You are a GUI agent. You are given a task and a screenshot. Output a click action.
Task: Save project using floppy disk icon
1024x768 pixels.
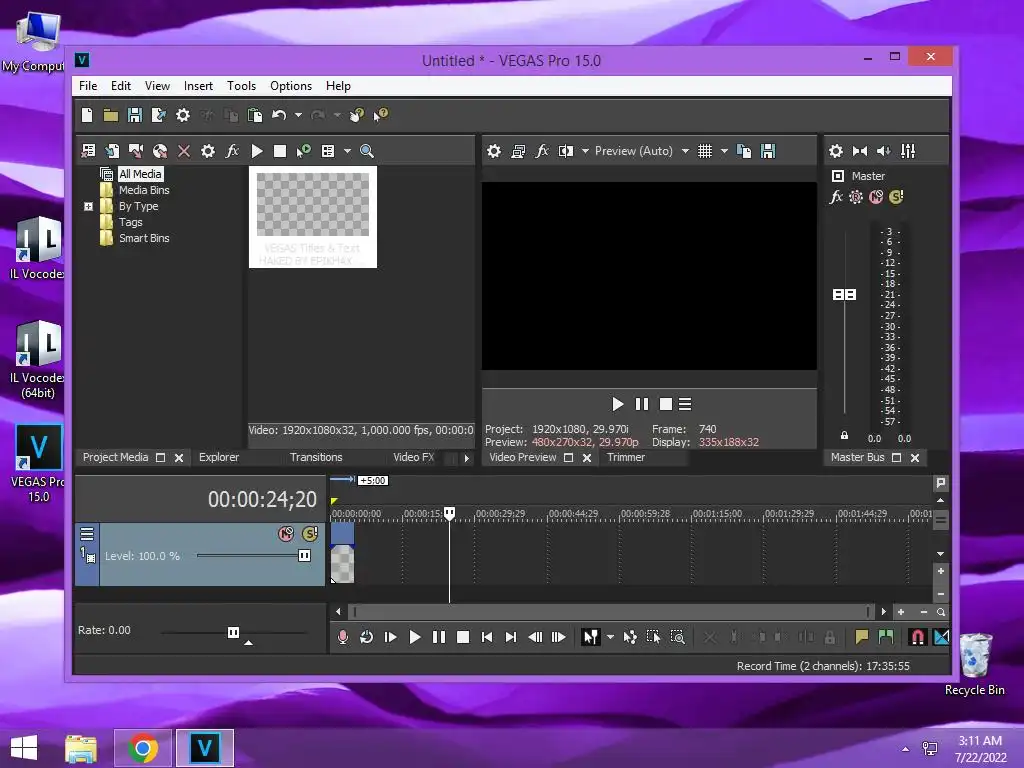(x=135, y=116)
